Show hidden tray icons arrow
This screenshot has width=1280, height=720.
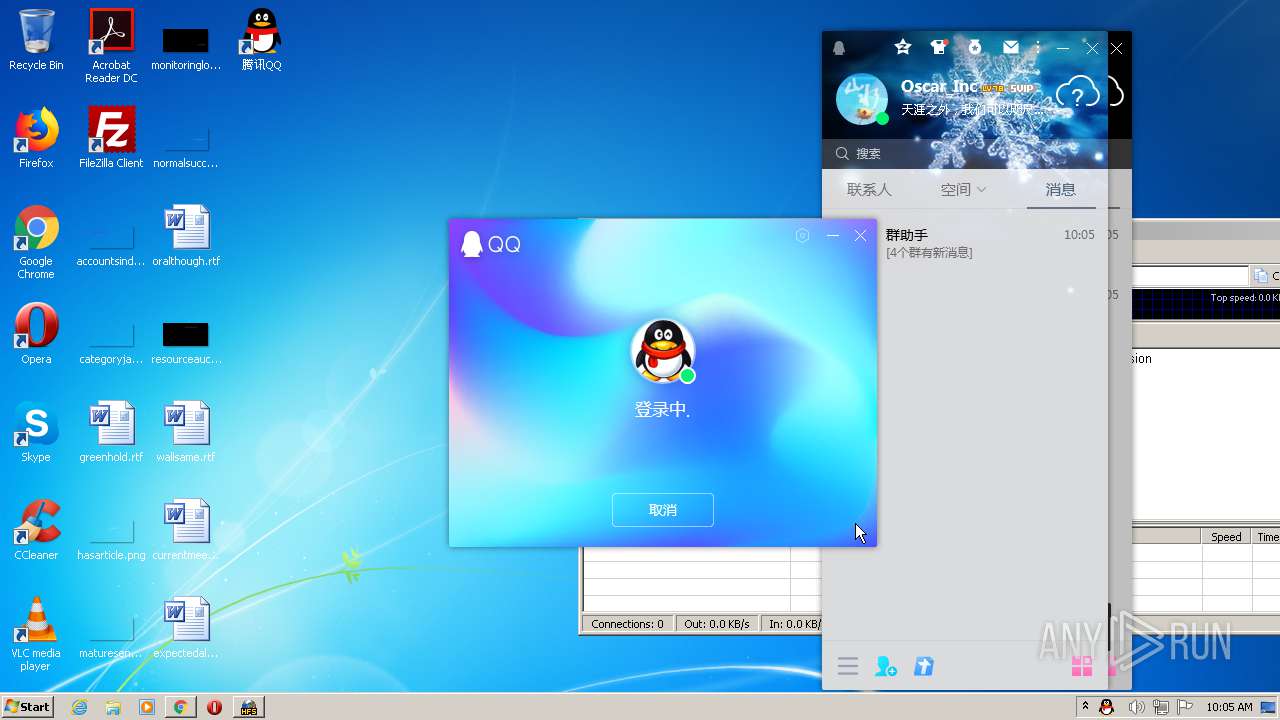point(1085,707)
